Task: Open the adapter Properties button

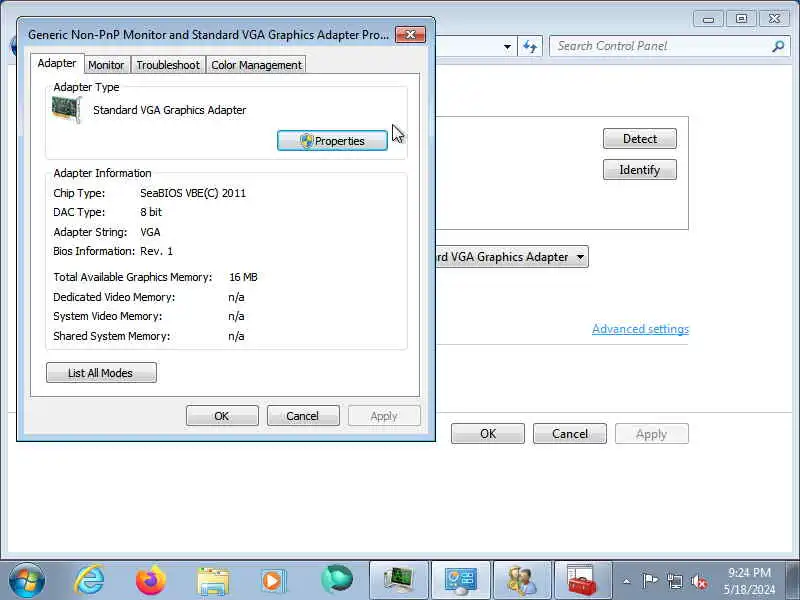Action: 332,141
